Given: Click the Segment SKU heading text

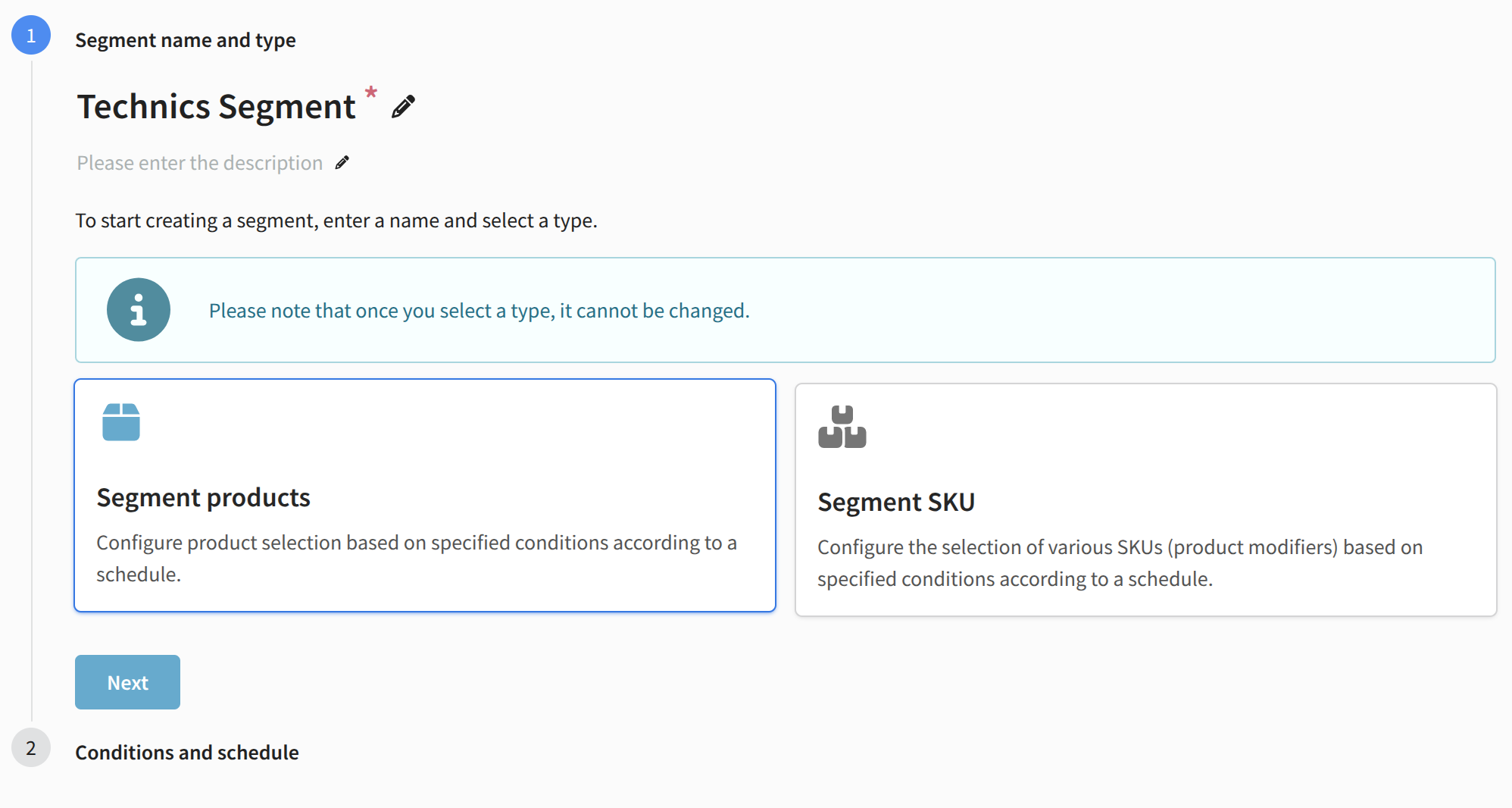Looking at the screenshot, I should 896,503.
